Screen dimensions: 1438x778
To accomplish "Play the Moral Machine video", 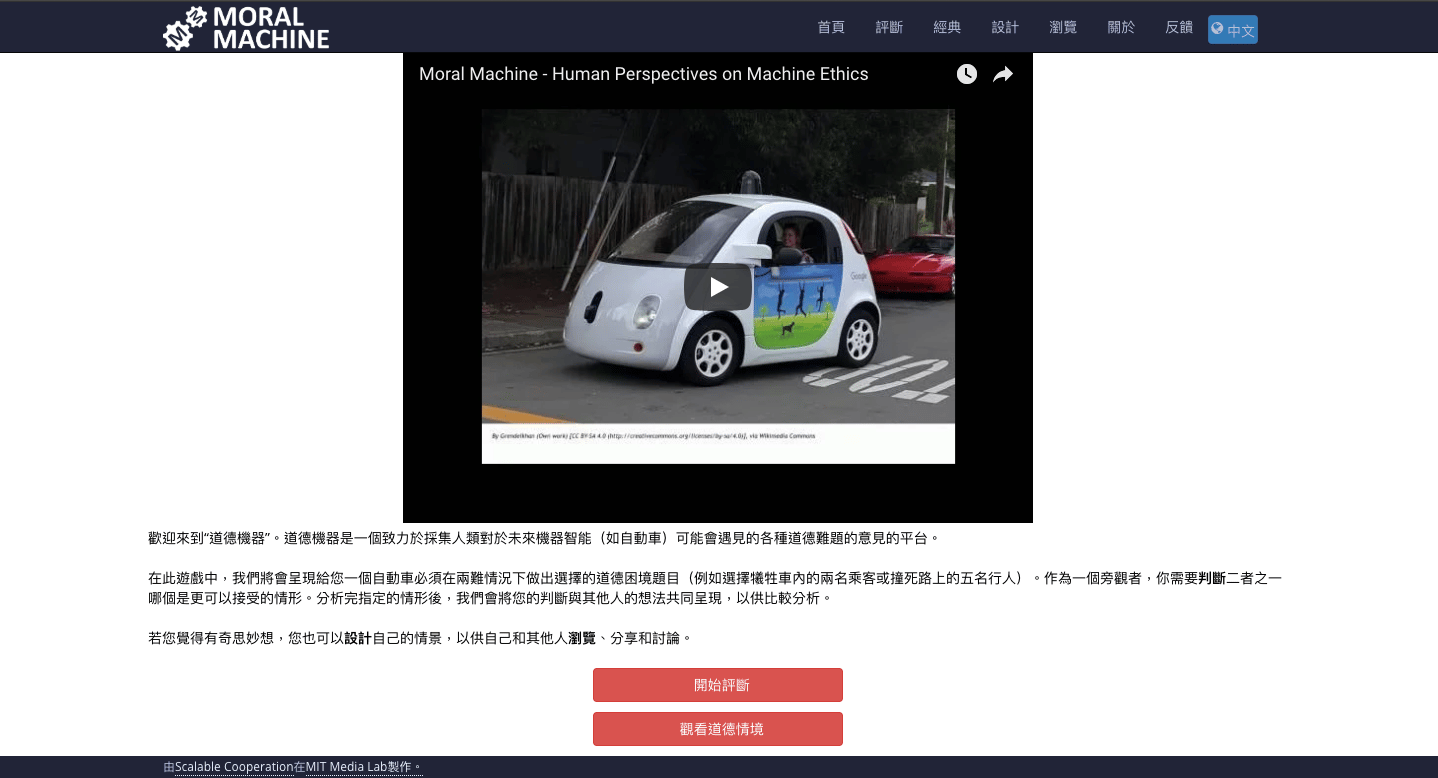I will [x=718, y=287].
